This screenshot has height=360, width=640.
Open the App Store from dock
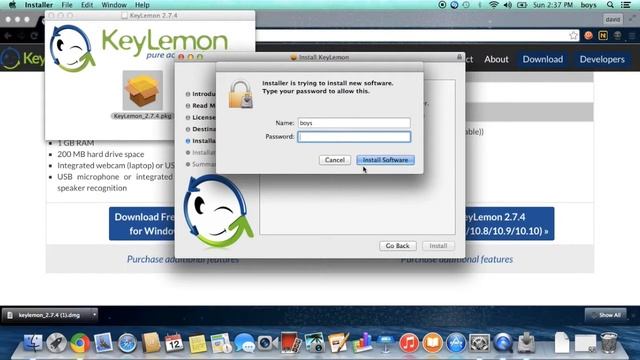[456, 343]
